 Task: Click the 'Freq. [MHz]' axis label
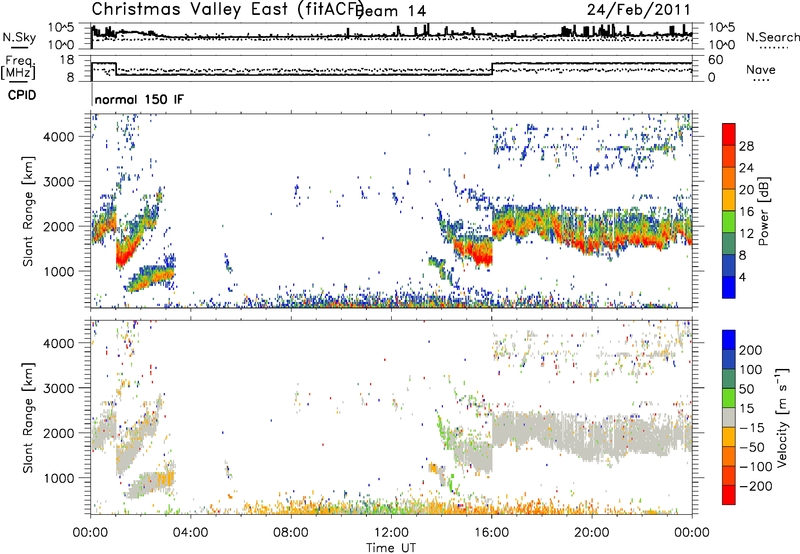[x=19, y=68]
